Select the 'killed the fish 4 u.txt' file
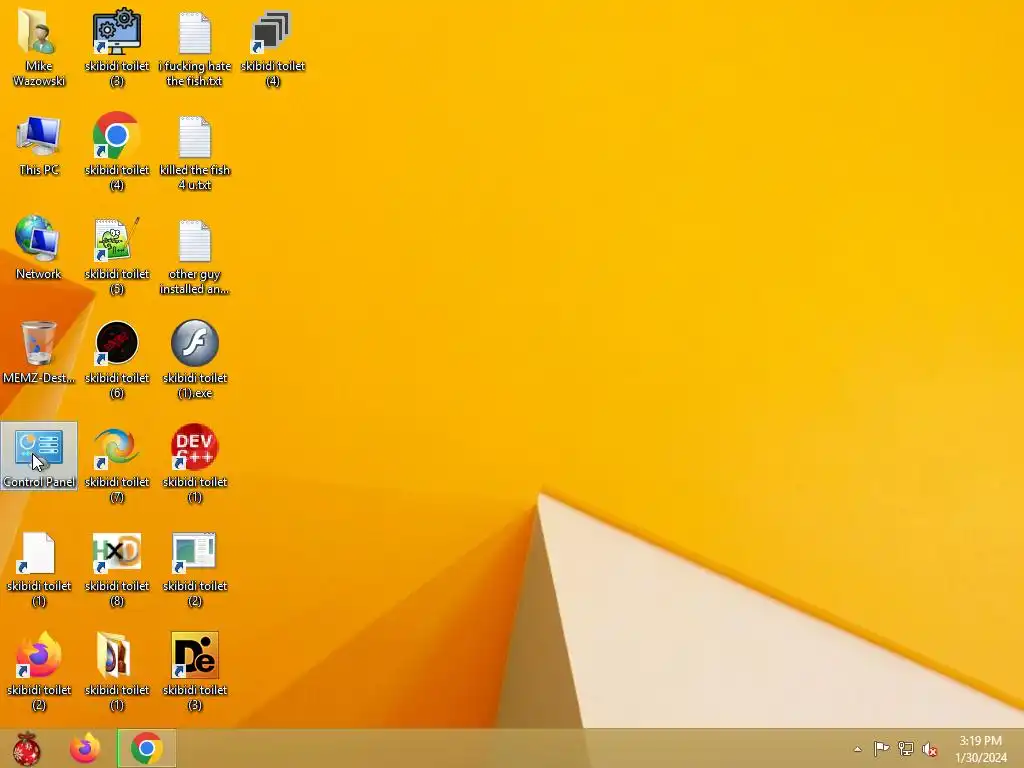Viewport: 1024px width, 768px height. click(x=195, y=153)
